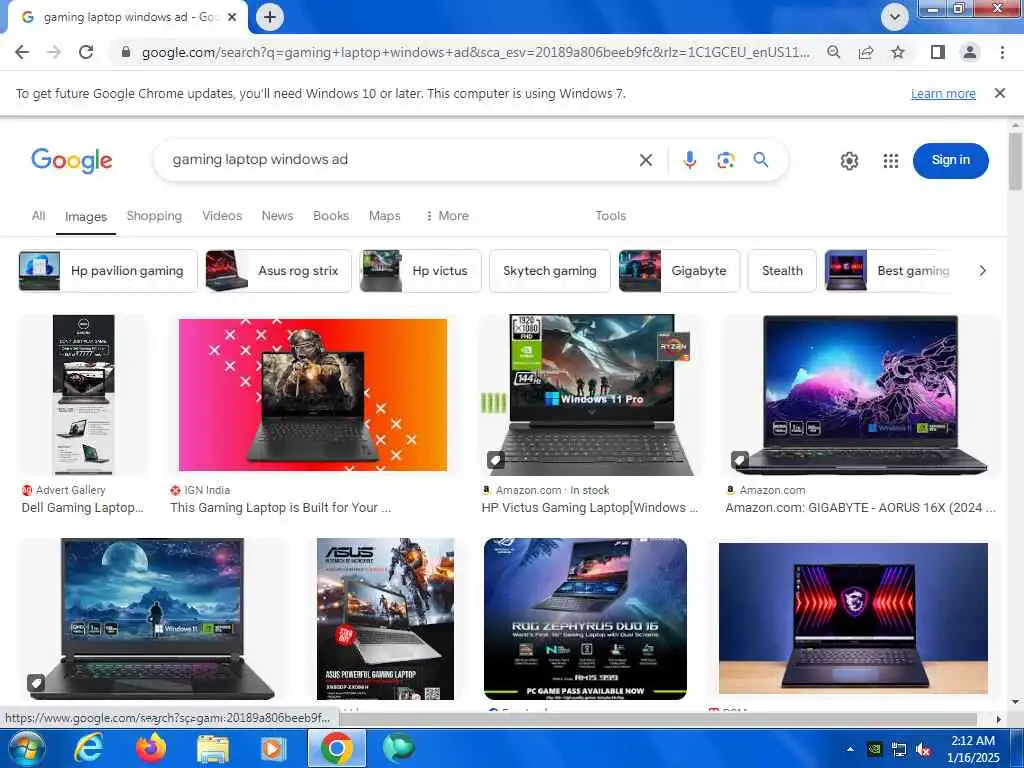Open the MSI laptop on desk image
1024x768 pixels.
(x=853, y=618)
